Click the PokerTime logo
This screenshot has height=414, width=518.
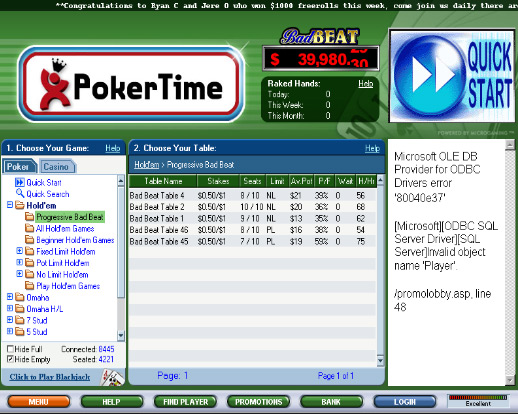click(x=132, y=84)
